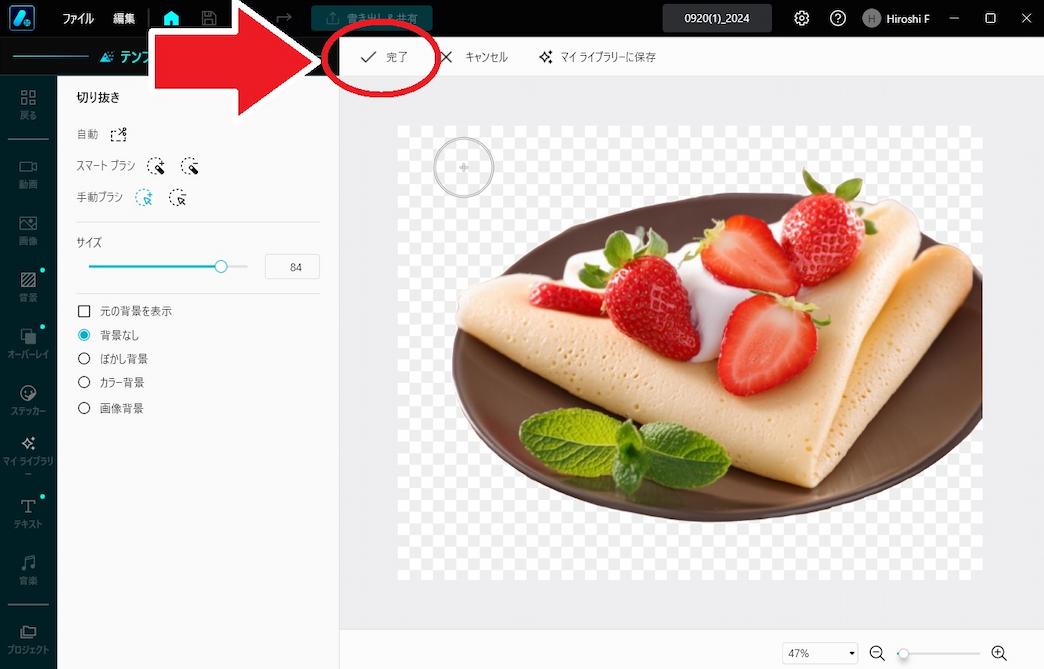Select the manual brush erase tool
The height and width of the screenshot is (669, 1044).
pyautogui.click(x=178, y=197)
